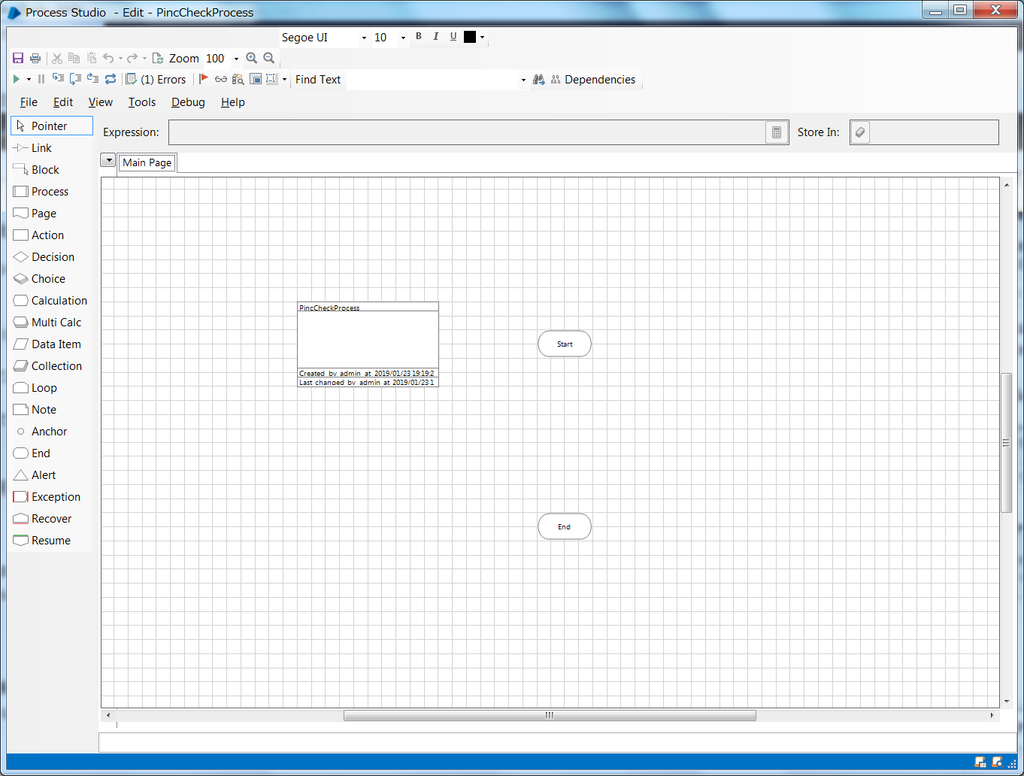Open the undo history dropdown arrow
Image resolution: width=1024 pixels, height=776 pixels.
121,59
